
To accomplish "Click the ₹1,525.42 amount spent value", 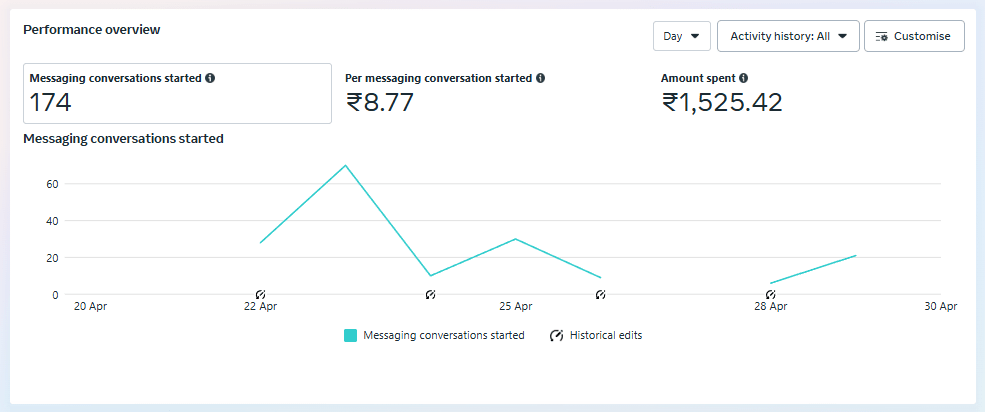I will [x=722, y=102].
